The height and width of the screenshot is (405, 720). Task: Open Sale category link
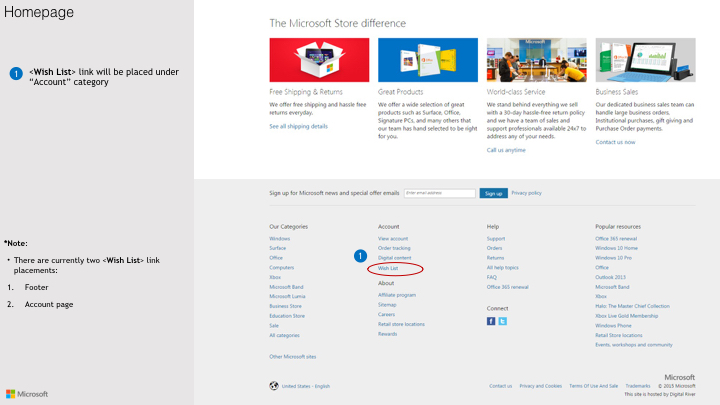274,326
